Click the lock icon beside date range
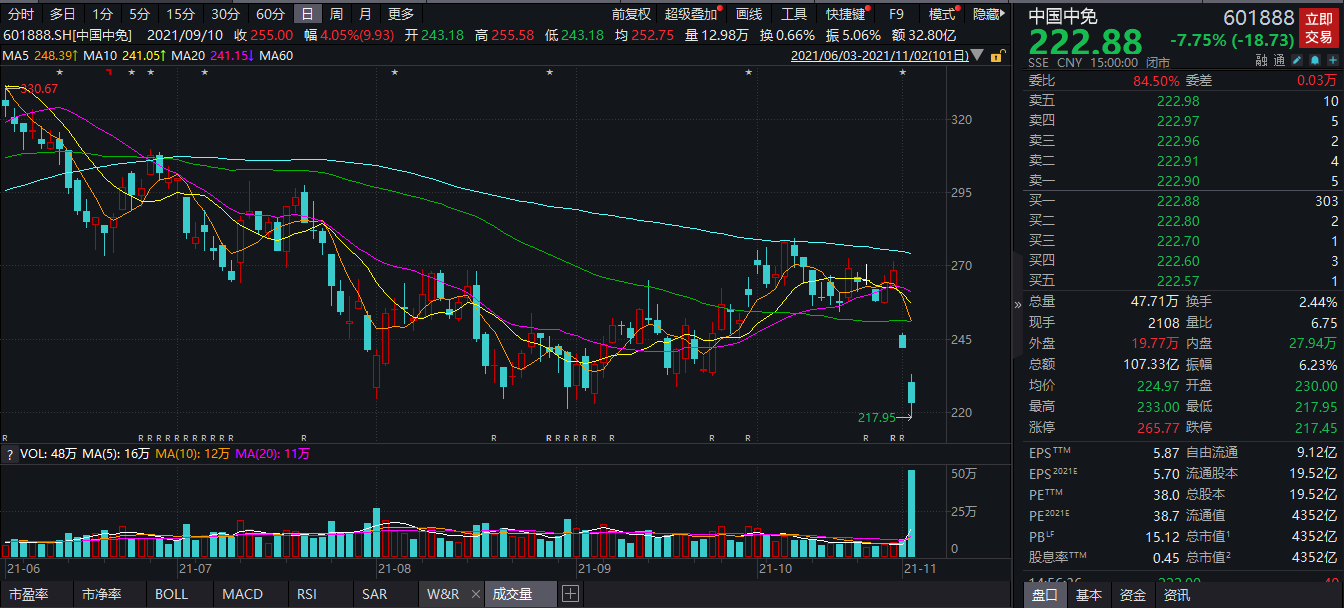The image size is (1344, 608). click(x=996, y=57)
